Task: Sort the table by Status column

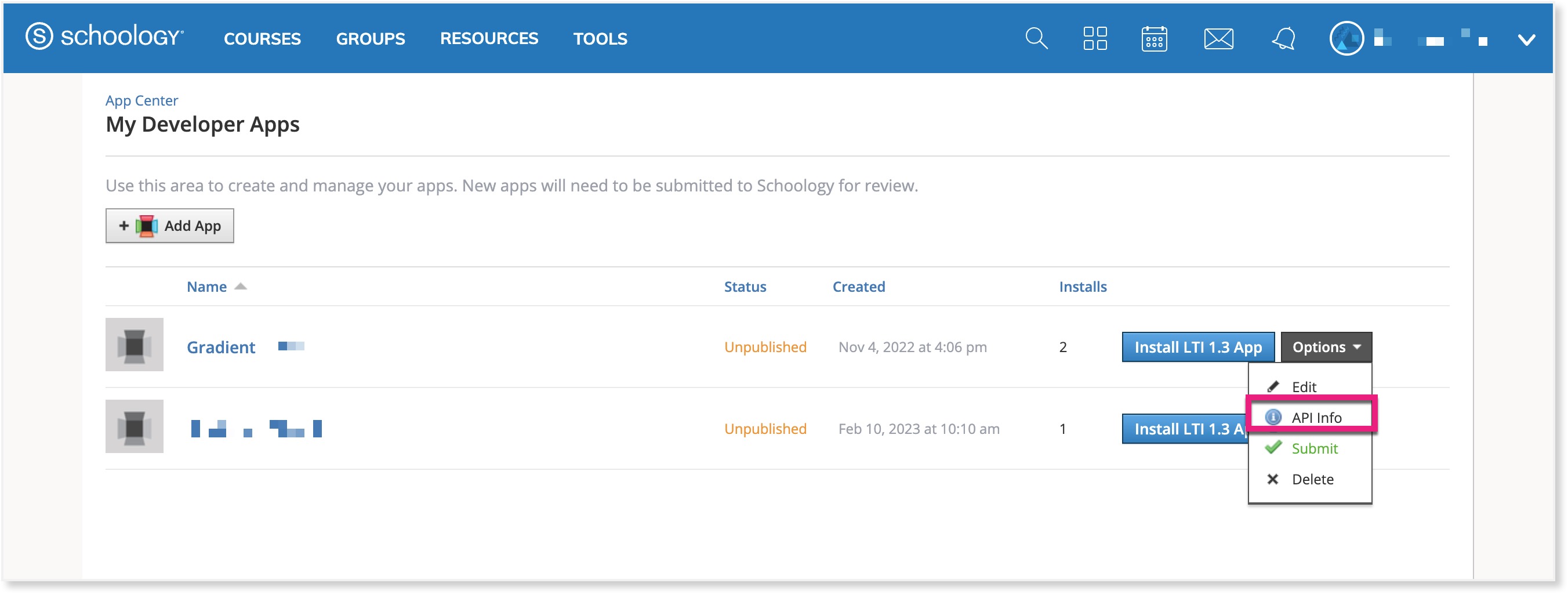Action: pyautogui.click(x=745, y=287)
